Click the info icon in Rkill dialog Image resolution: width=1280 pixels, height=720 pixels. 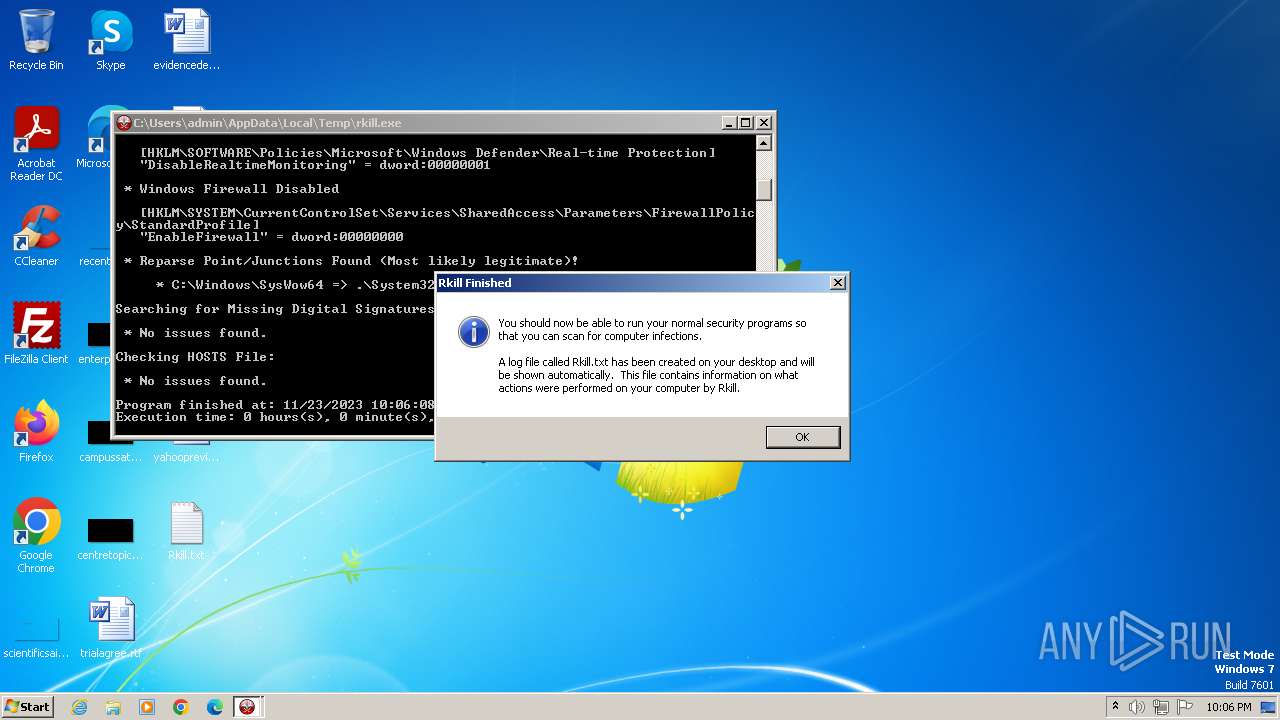473,331
